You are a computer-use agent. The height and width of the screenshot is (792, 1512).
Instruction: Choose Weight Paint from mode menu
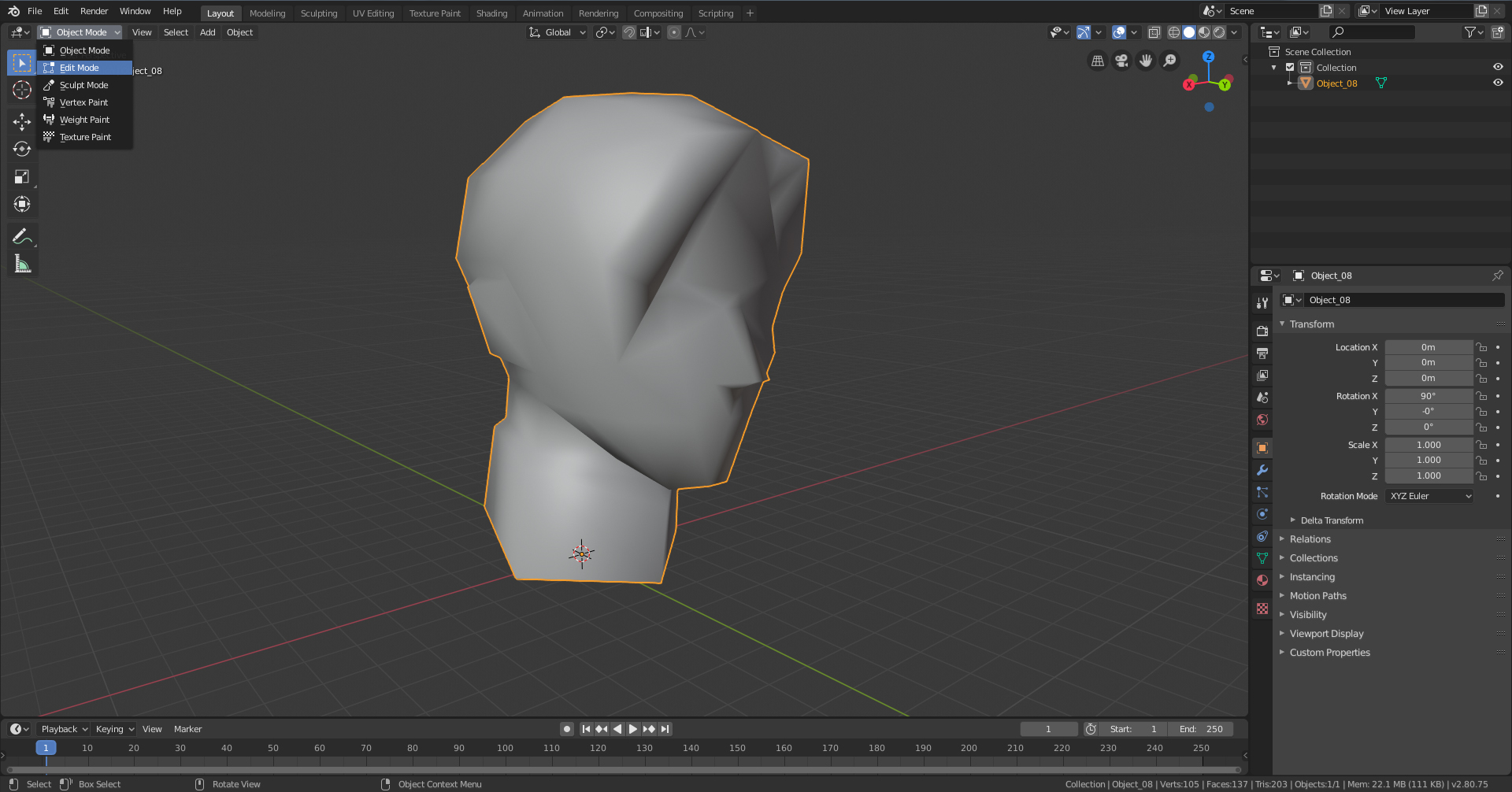84,120
